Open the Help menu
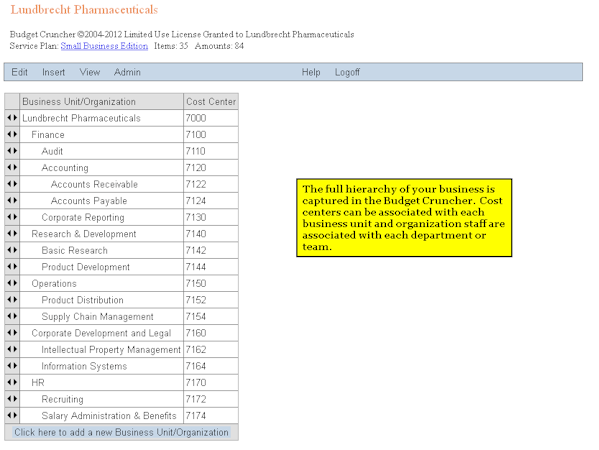Image resolution: width=599 pixels, height=450 pixels. [x=311, y=72]
